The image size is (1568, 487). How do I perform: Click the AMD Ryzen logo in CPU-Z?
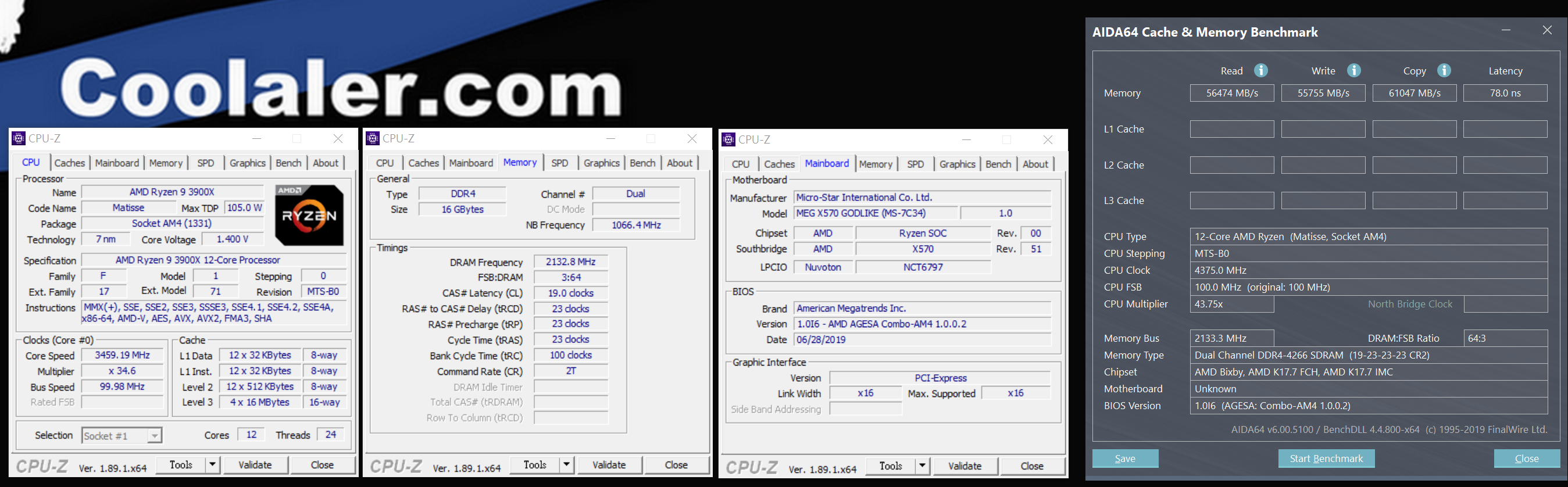click(309, 215)
